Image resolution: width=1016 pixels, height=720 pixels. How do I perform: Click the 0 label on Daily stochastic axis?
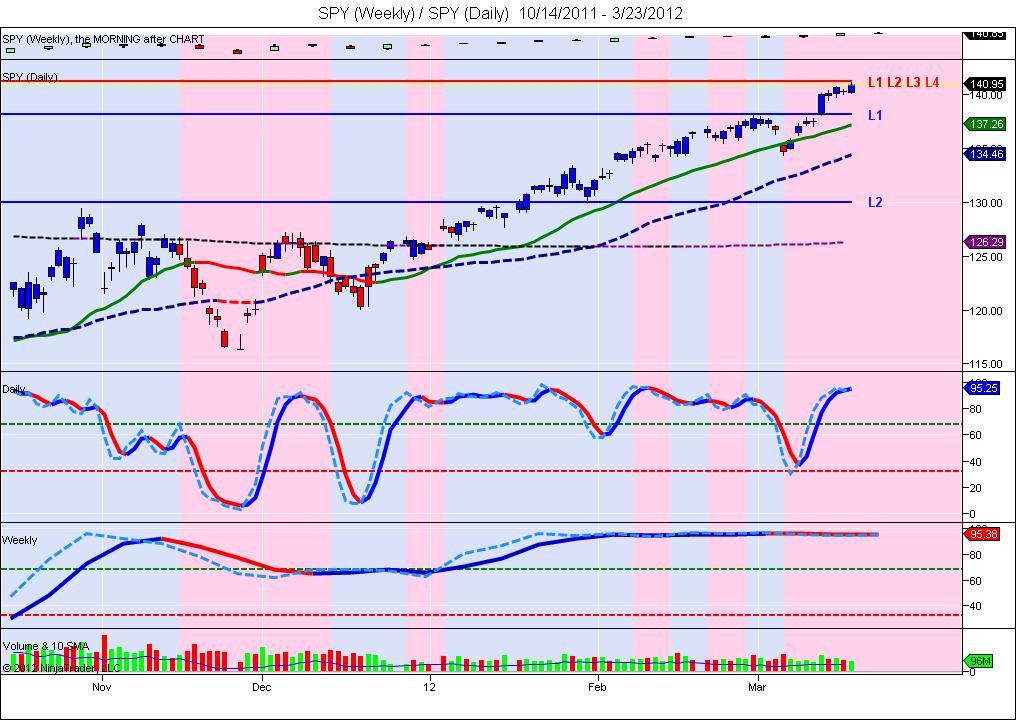[x=972, y=515]
